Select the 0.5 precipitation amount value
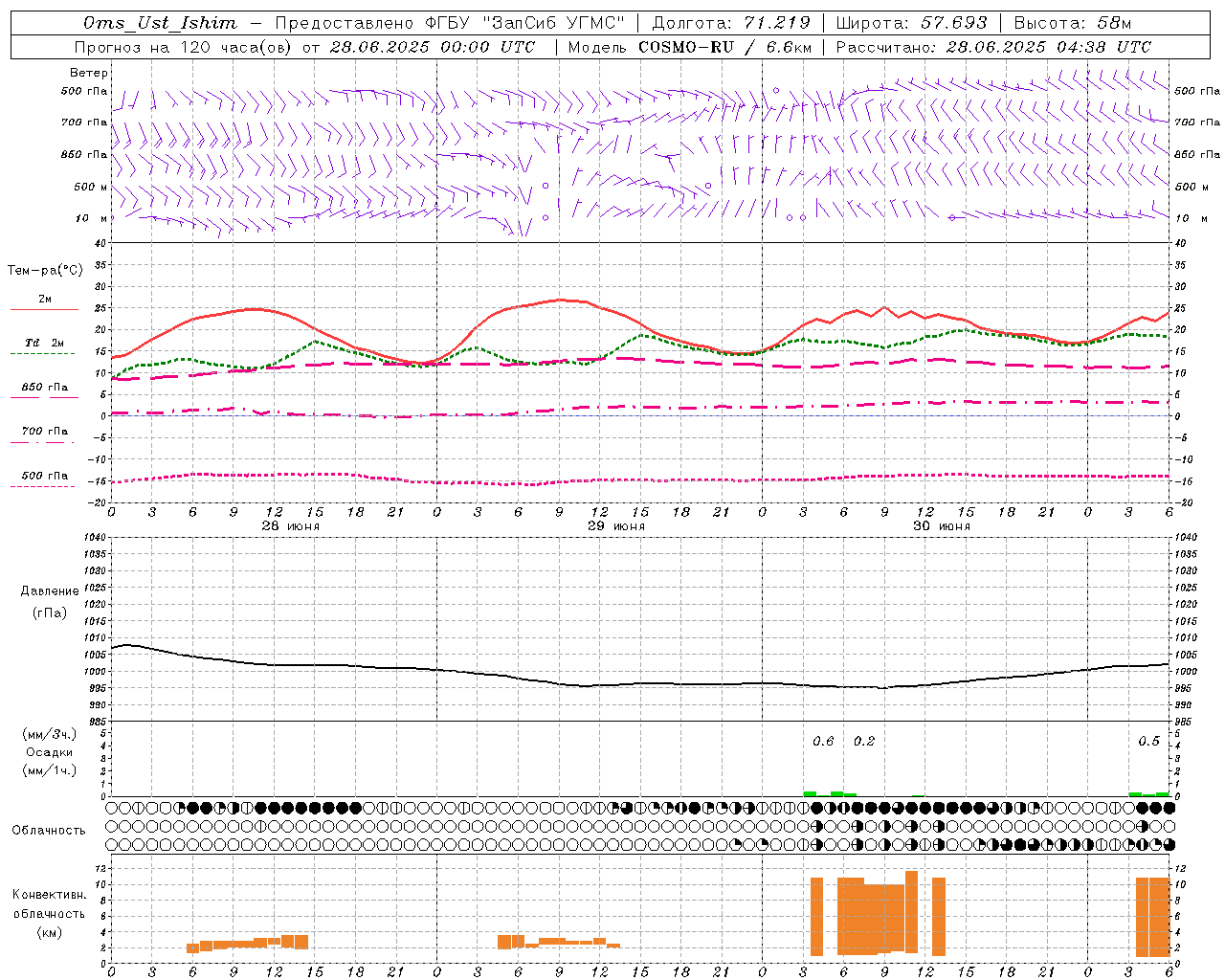 1148,741
